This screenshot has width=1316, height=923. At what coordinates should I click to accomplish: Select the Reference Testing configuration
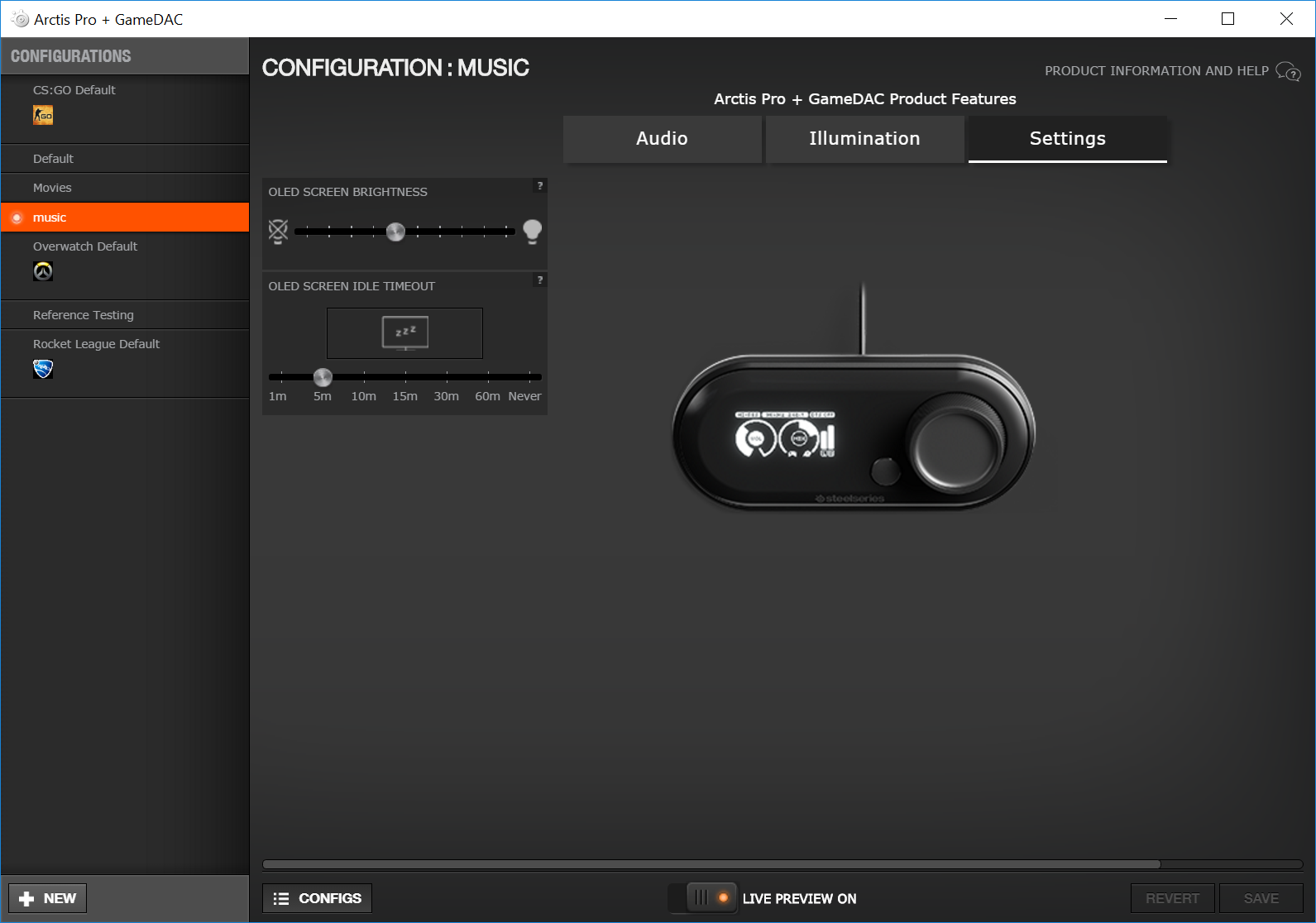pos(125,315)
